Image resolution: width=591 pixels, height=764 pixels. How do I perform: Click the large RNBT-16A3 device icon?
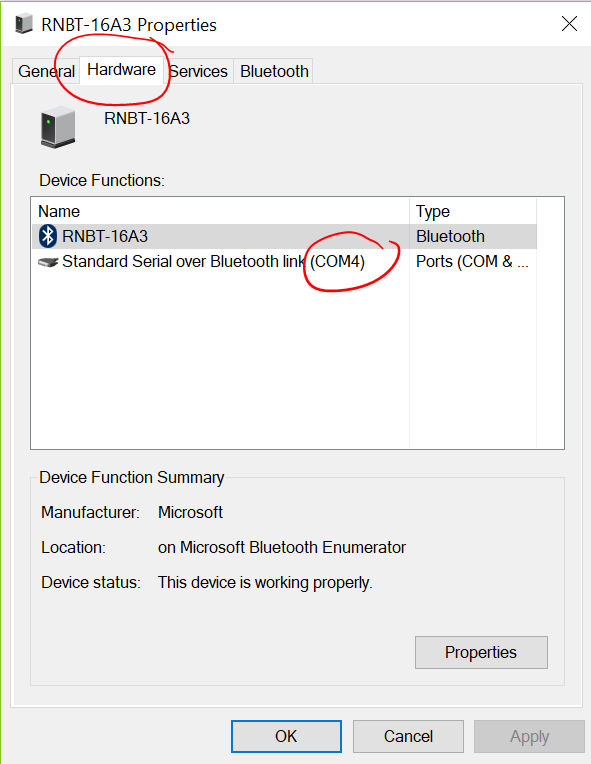click(58, 127)
